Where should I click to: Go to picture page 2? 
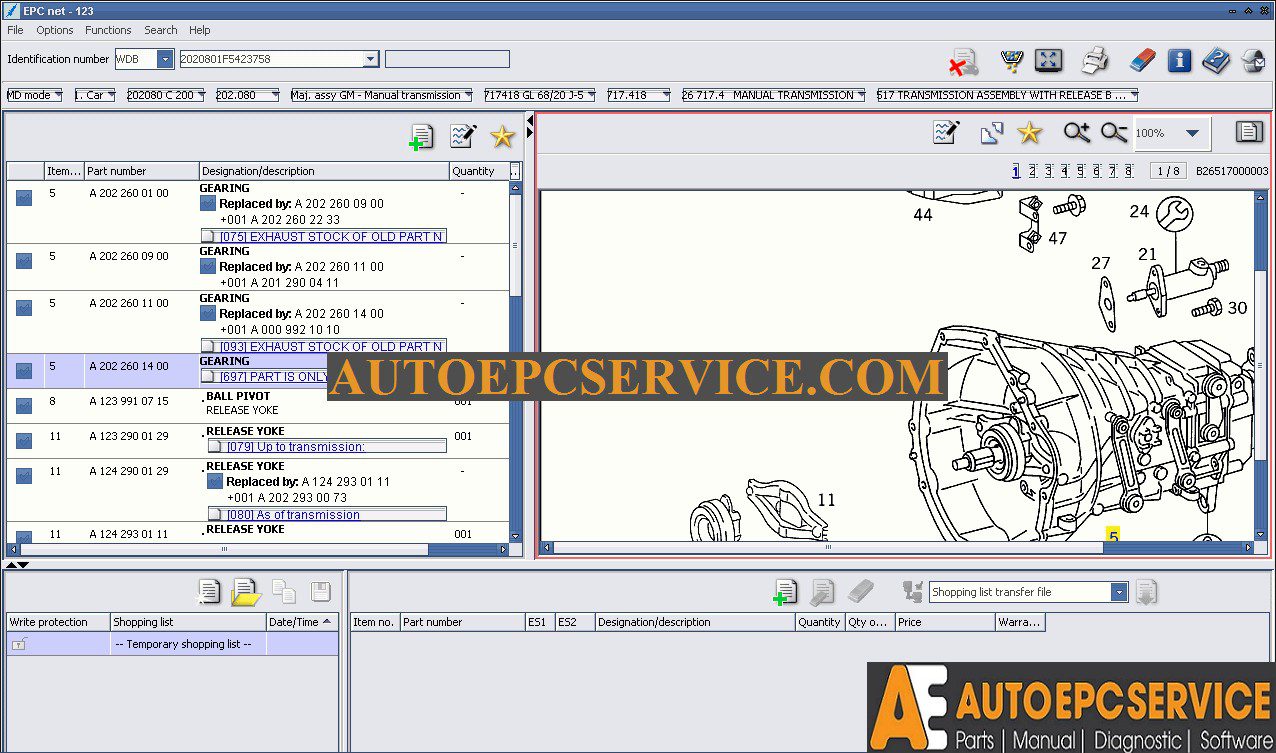tap(1032, 171)
